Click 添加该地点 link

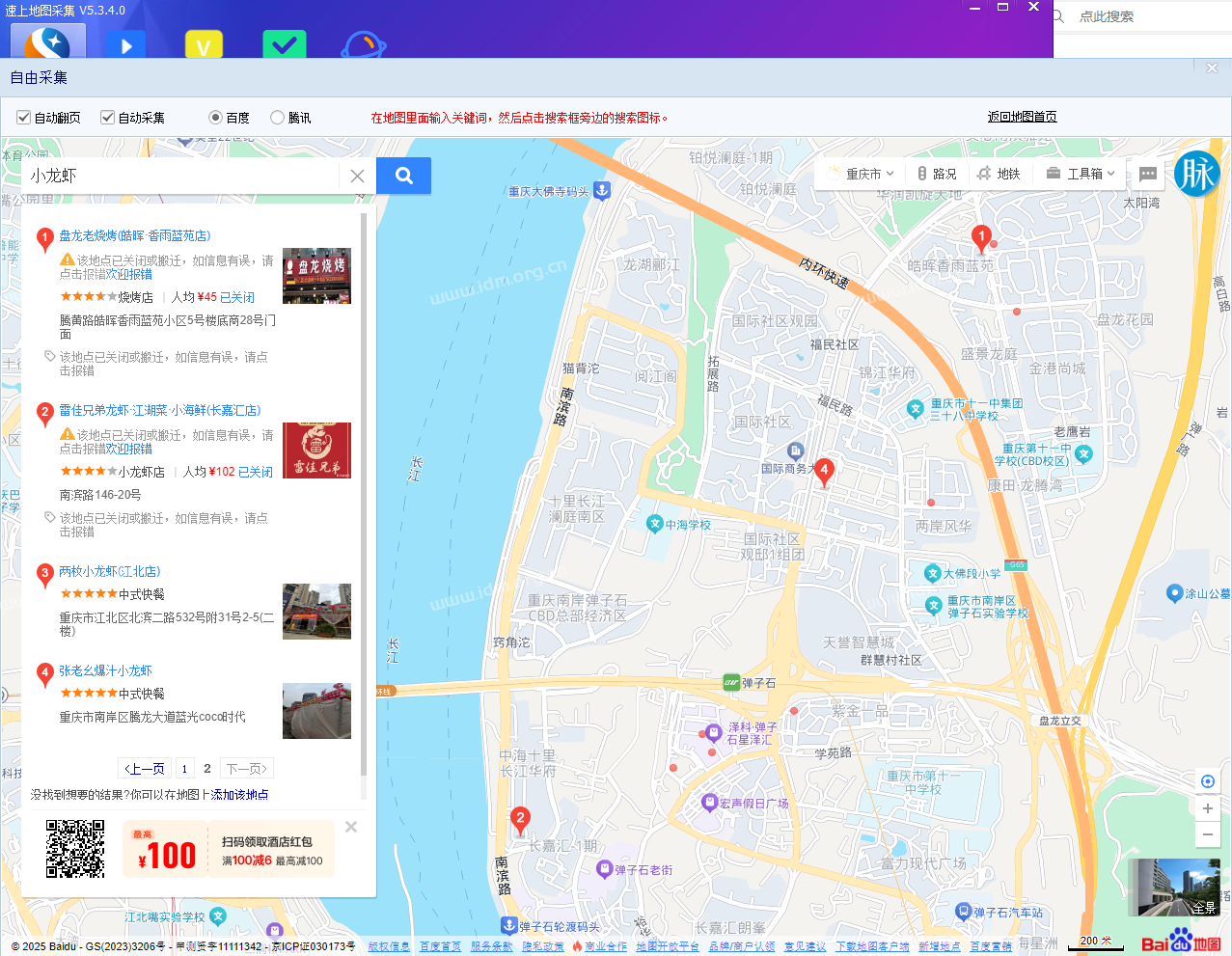239,795
